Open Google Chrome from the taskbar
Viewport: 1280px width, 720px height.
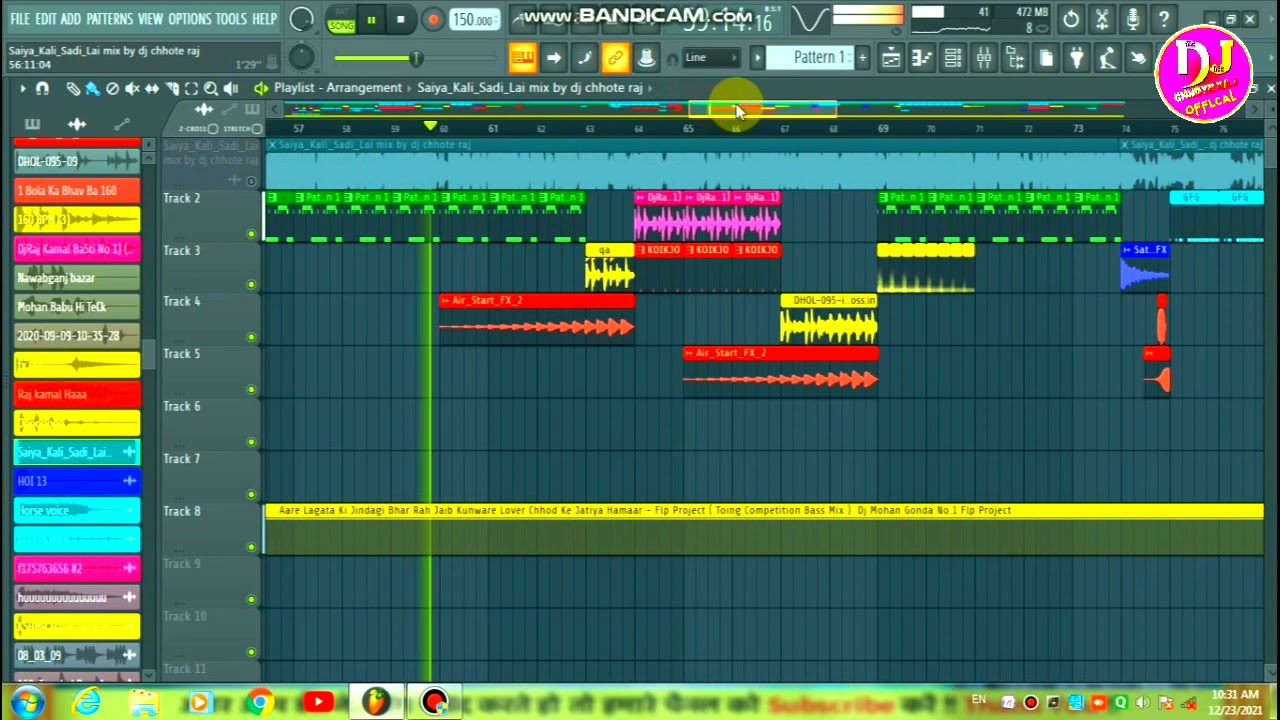click(x=260, y=702)
